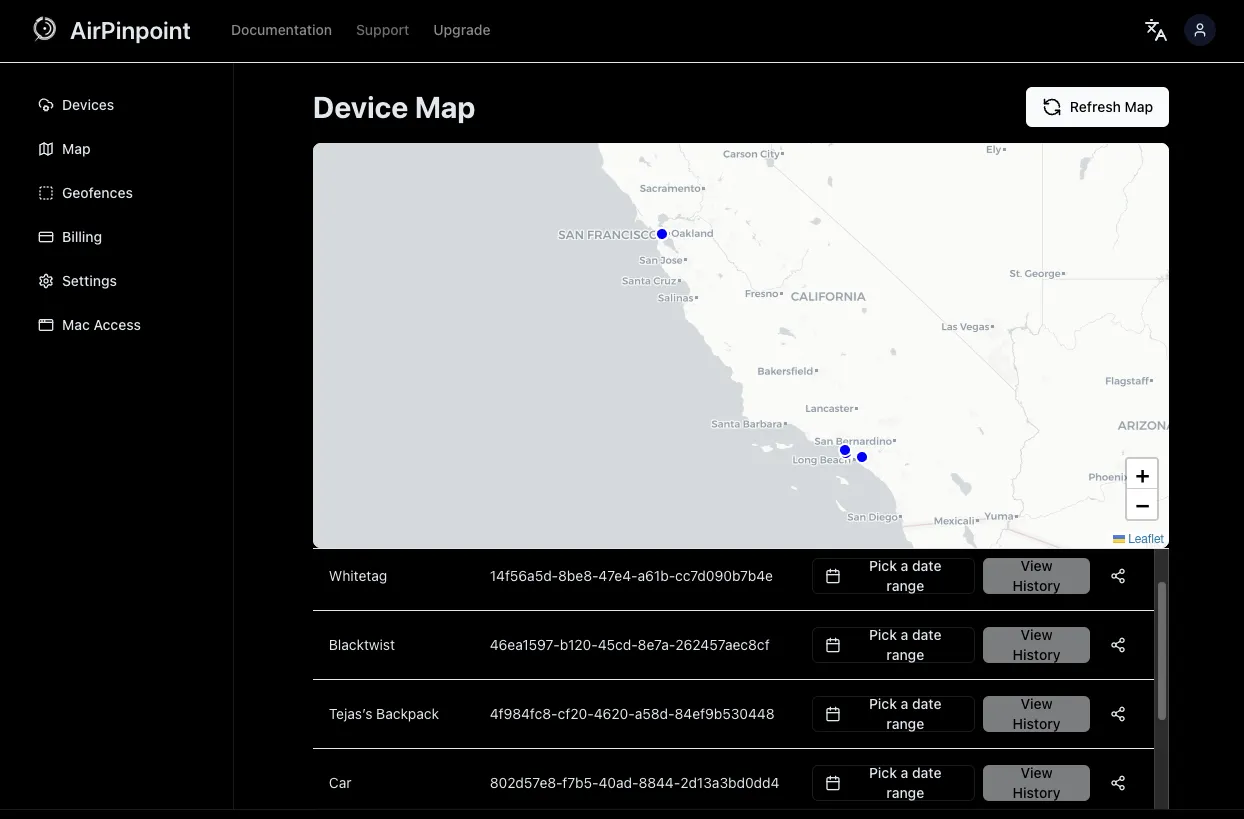
Task: Open the date range picker for Car
Action: [x=893, y=783]
